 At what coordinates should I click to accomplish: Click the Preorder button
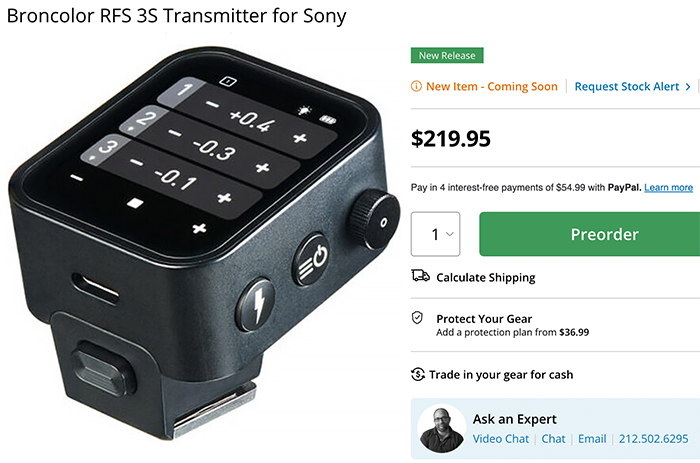[590, 234]
